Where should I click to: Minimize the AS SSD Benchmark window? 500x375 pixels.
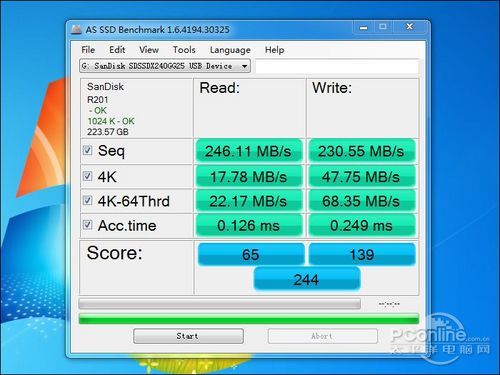(x=363, y=27)
